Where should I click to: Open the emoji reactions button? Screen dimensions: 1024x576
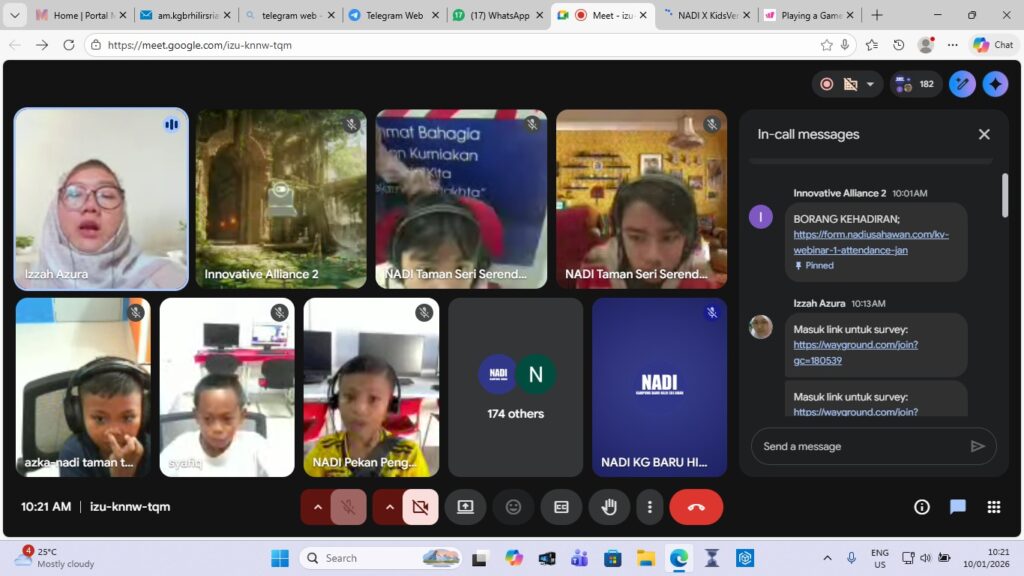click(x=513, y=507)
